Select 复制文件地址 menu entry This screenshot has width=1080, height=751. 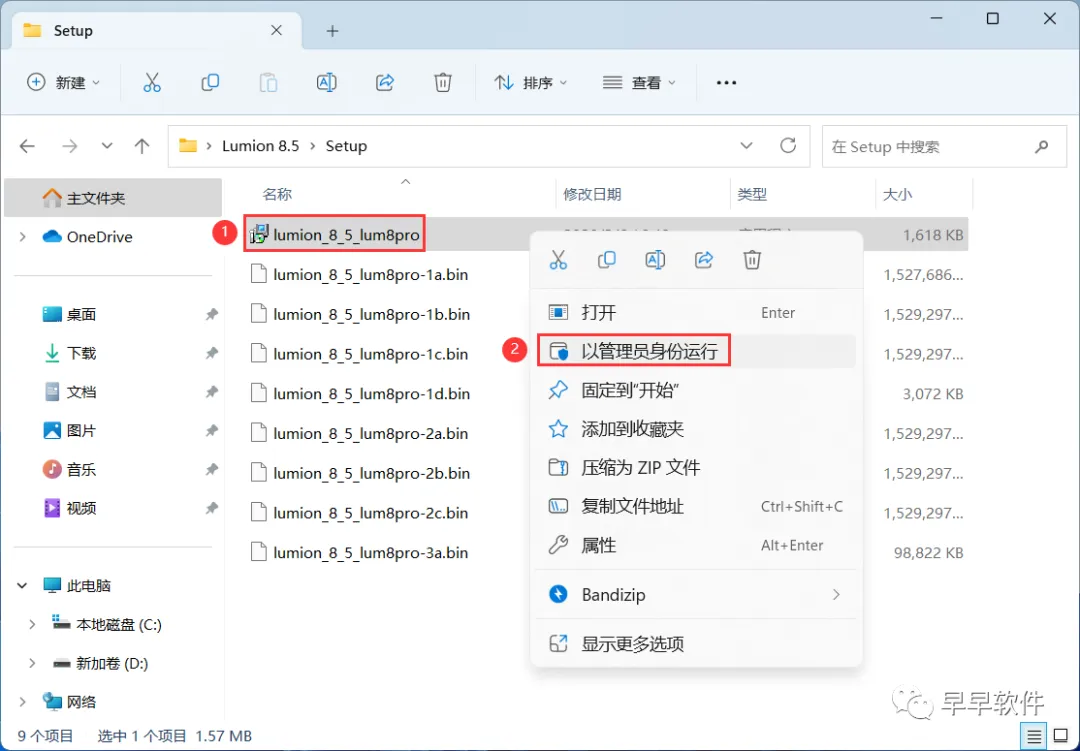tap(696, 506)
